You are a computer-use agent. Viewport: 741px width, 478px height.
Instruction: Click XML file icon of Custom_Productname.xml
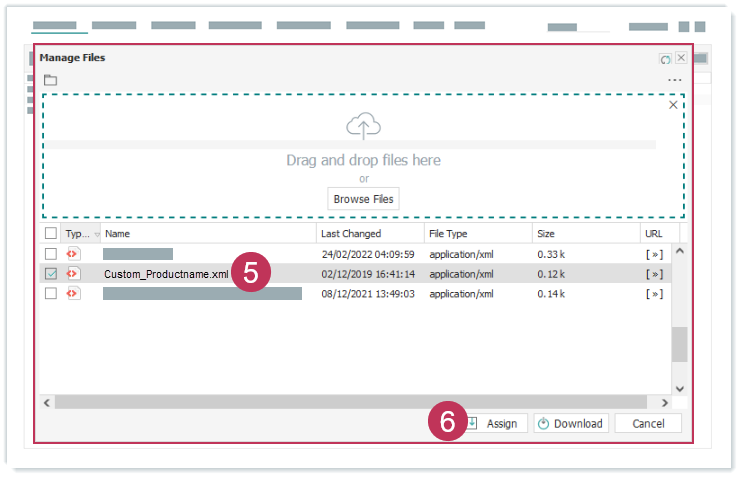pos(73,274)
